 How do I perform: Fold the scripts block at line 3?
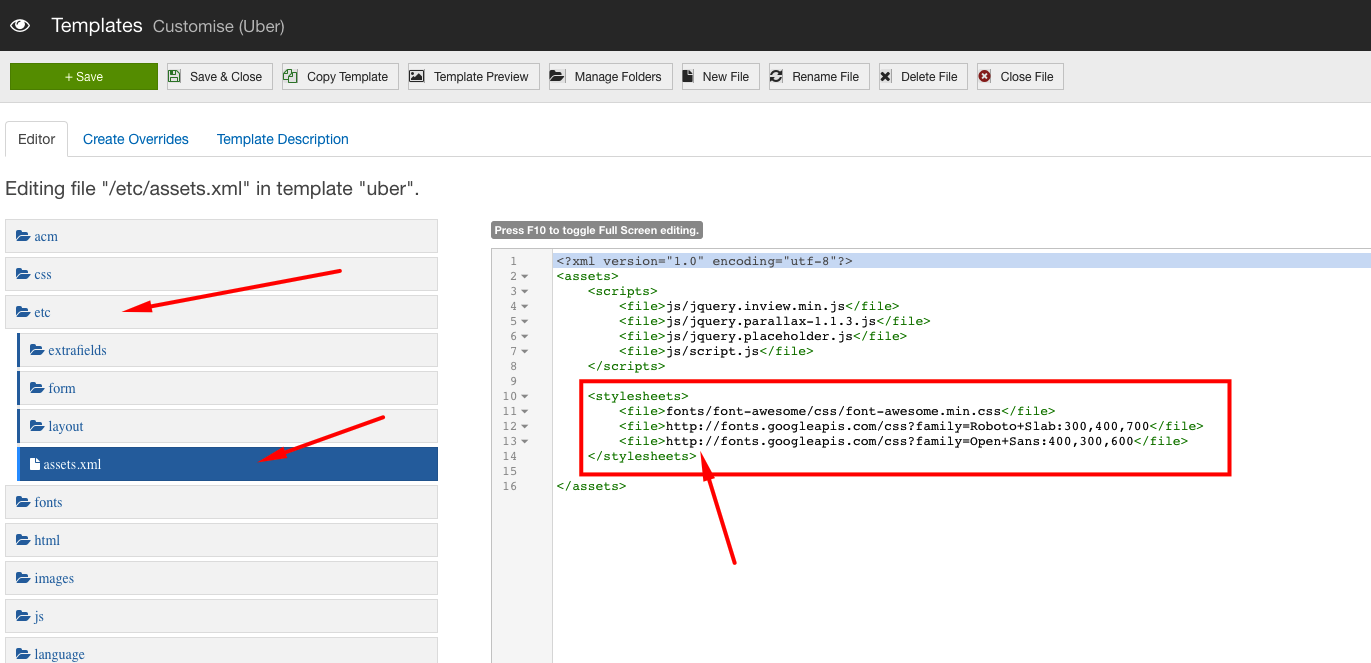click(x=525, y=291)
